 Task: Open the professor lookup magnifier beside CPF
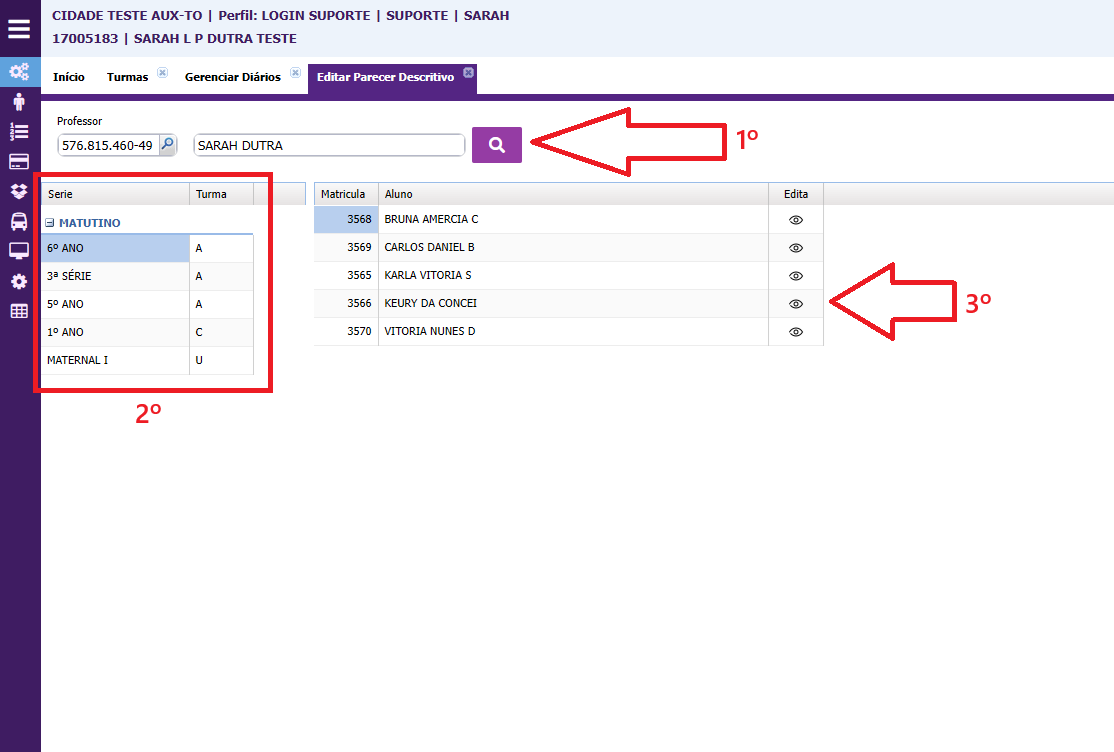(168, 145)
